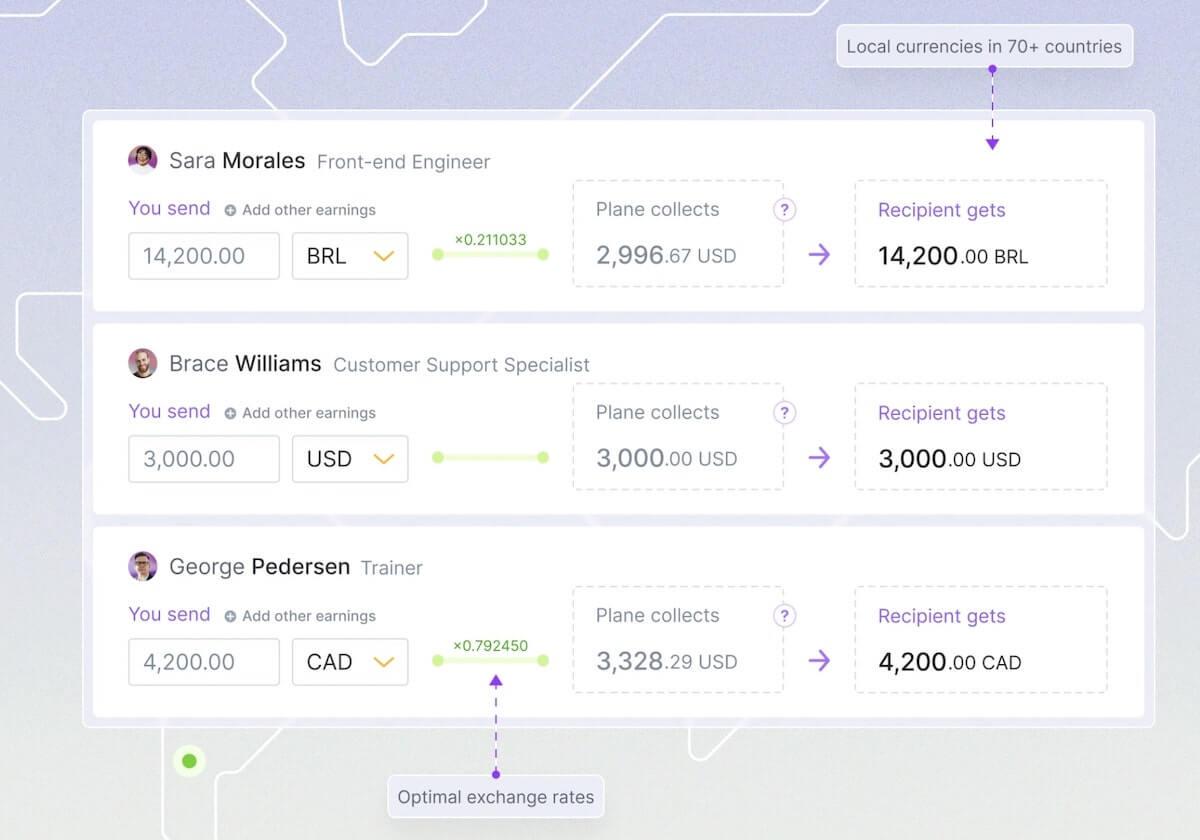
Task: Open the BRL currency dropdown
Action: pyautogui.click(x=350, y=256)
